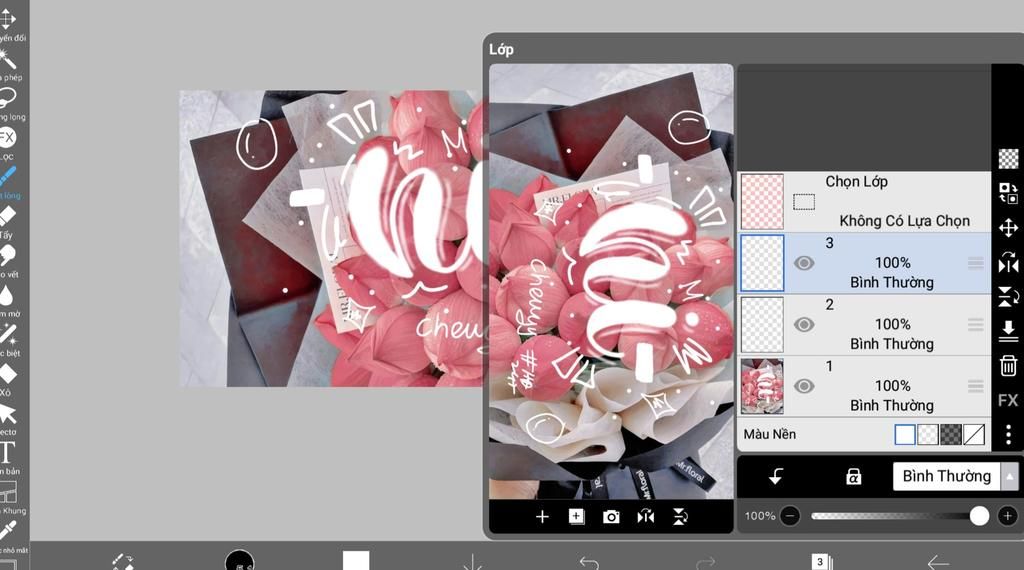Open layers window button showing 3
1024x570 pixels.
click(821, 562)
